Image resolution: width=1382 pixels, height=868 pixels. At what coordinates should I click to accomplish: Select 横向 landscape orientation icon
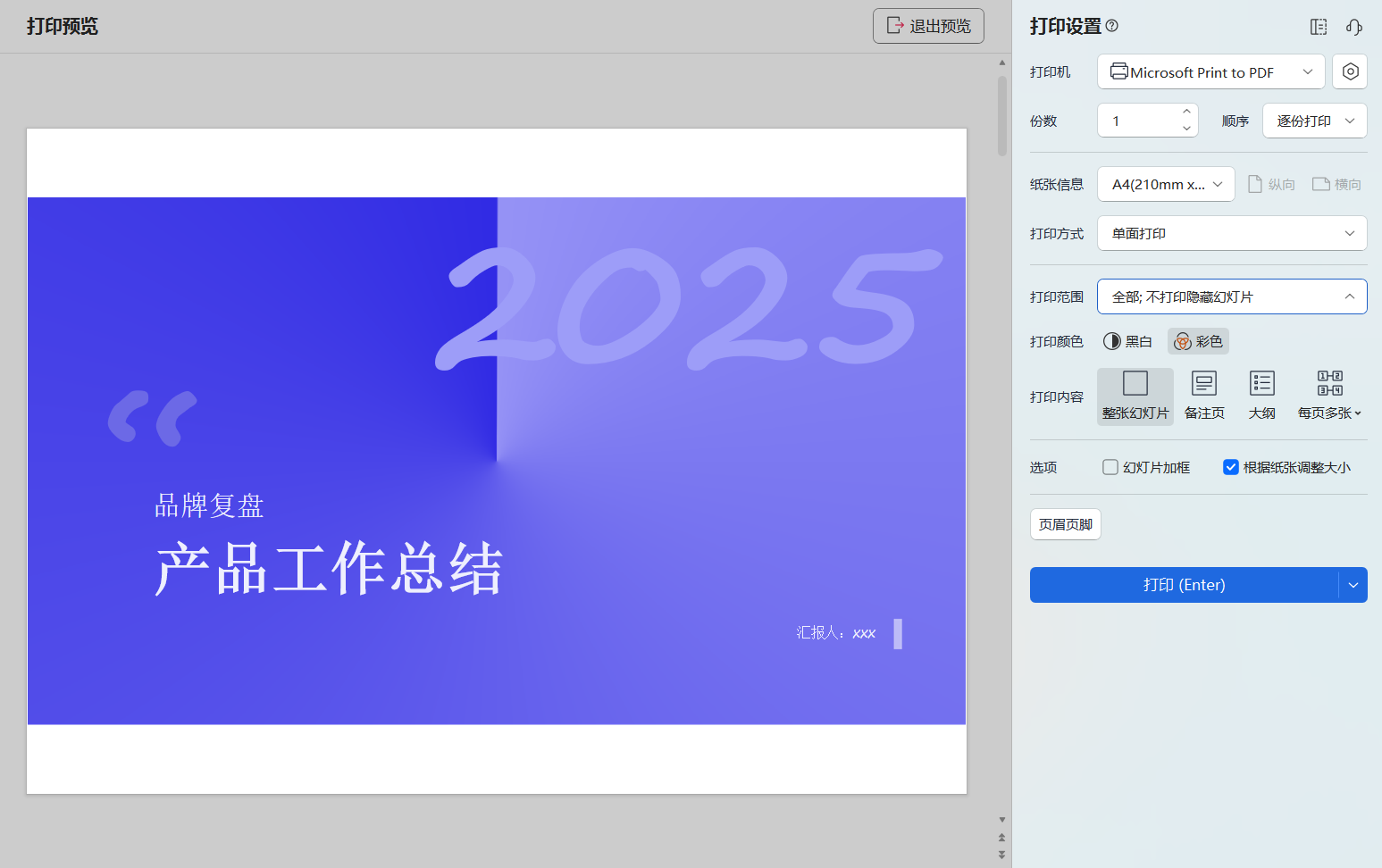[1336, 184]
